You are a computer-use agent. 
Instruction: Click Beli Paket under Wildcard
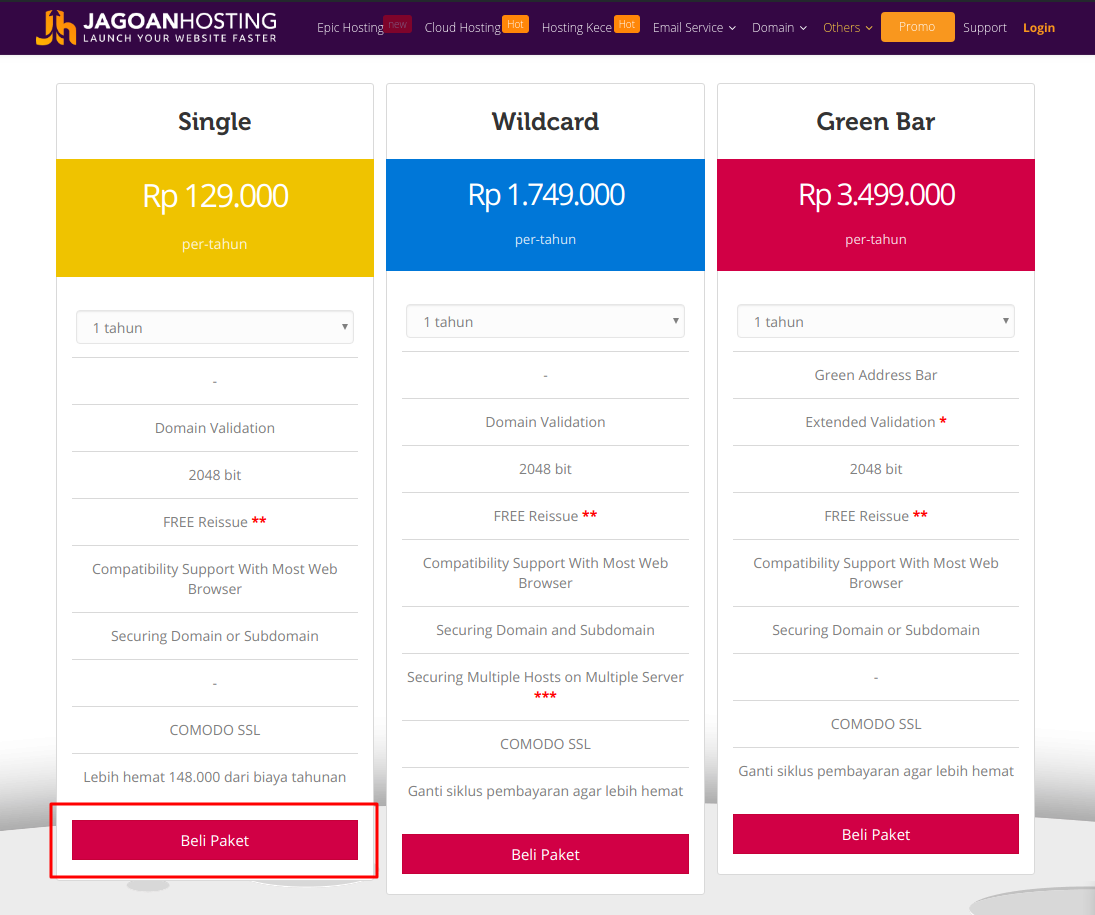click(x=545, y=854)
